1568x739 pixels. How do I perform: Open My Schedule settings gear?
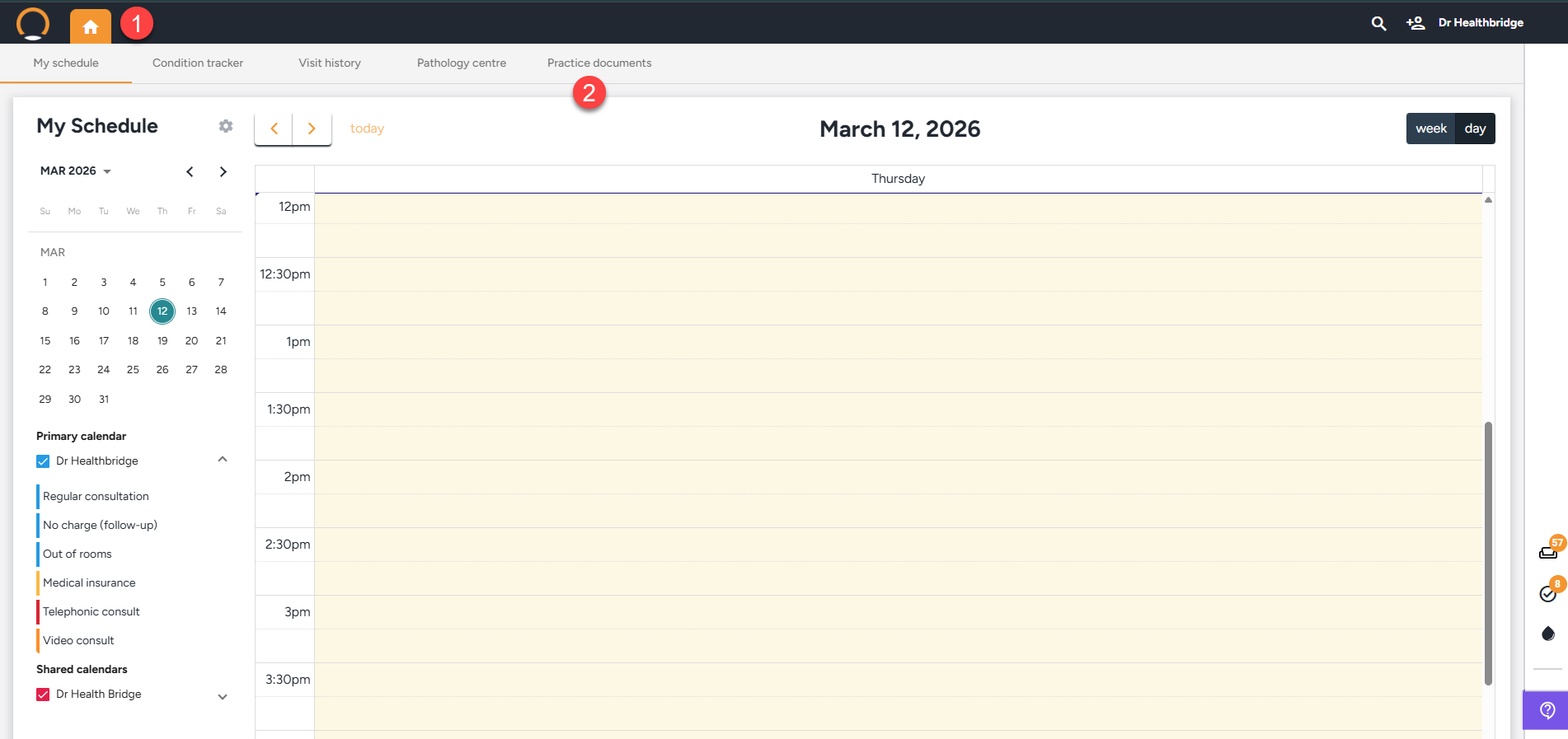[x=226, y=126]
